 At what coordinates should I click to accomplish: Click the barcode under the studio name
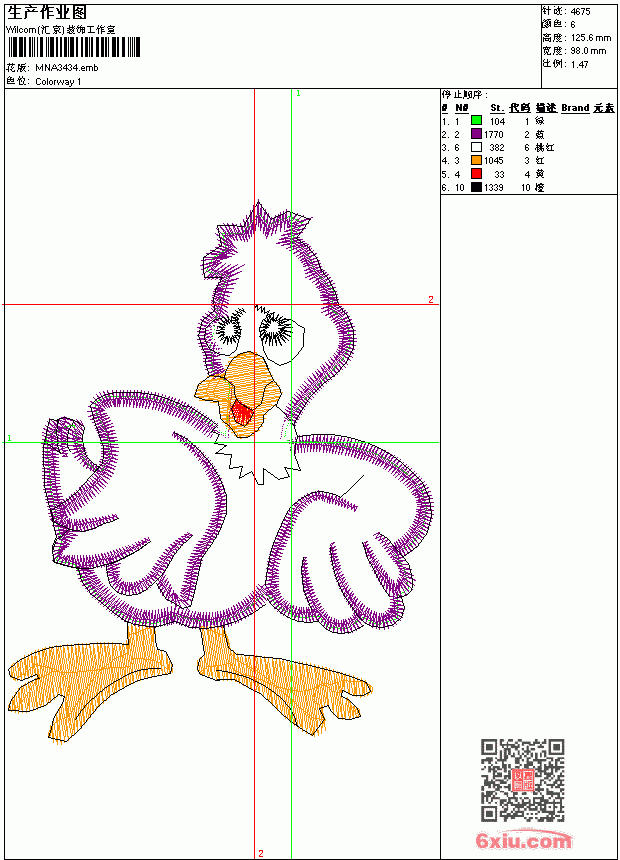pyautogui.click(x=74, y=47)
